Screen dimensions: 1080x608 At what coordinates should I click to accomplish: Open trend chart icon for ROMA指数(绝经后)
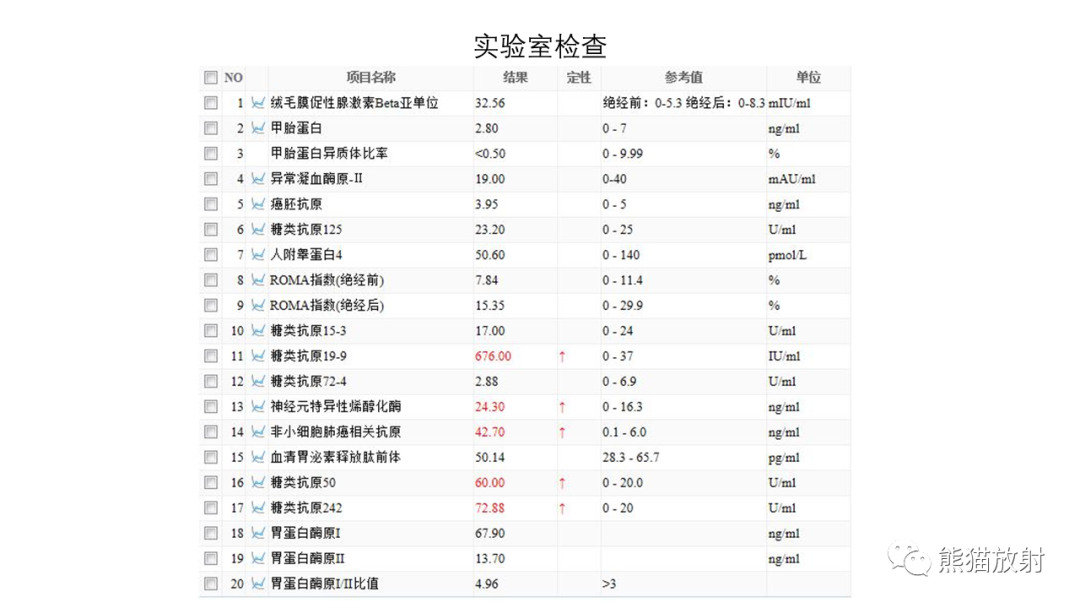(258, 305)
